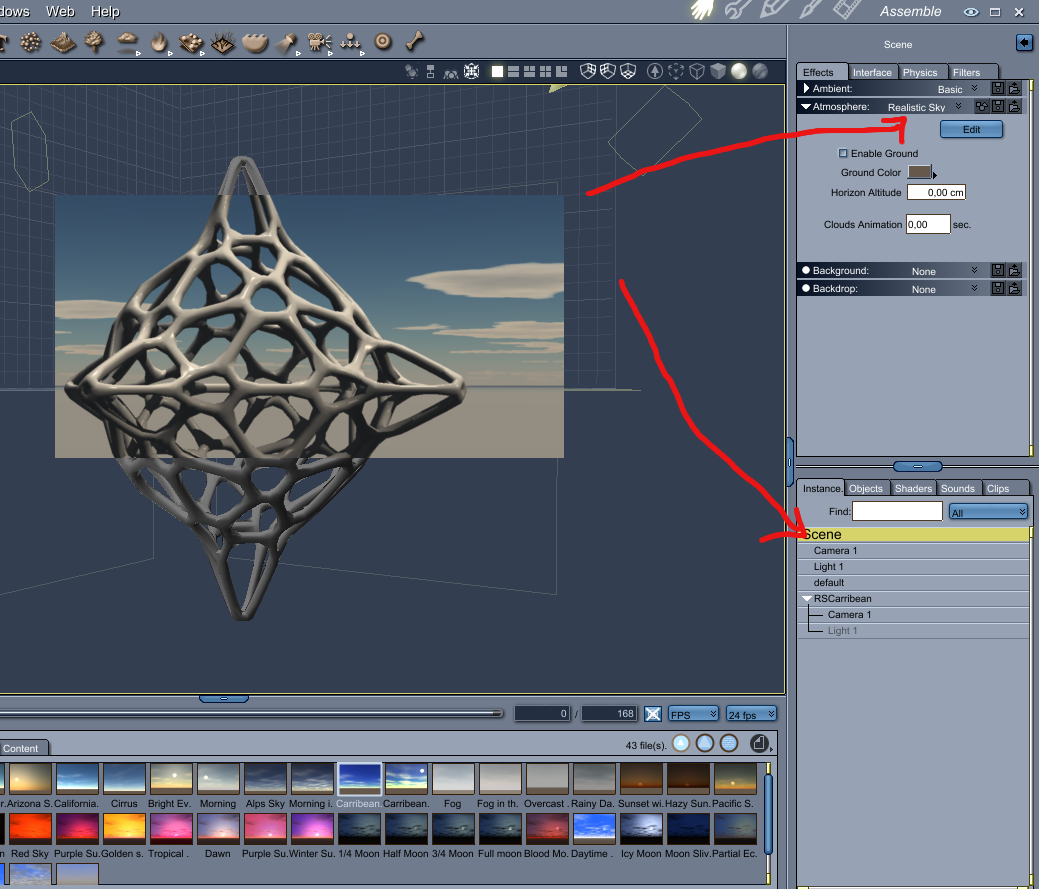The width and height of the screenshot is (1039, 889).
Task: Click the Find search field
Action: pyautogui.click(x=897, y=511)
